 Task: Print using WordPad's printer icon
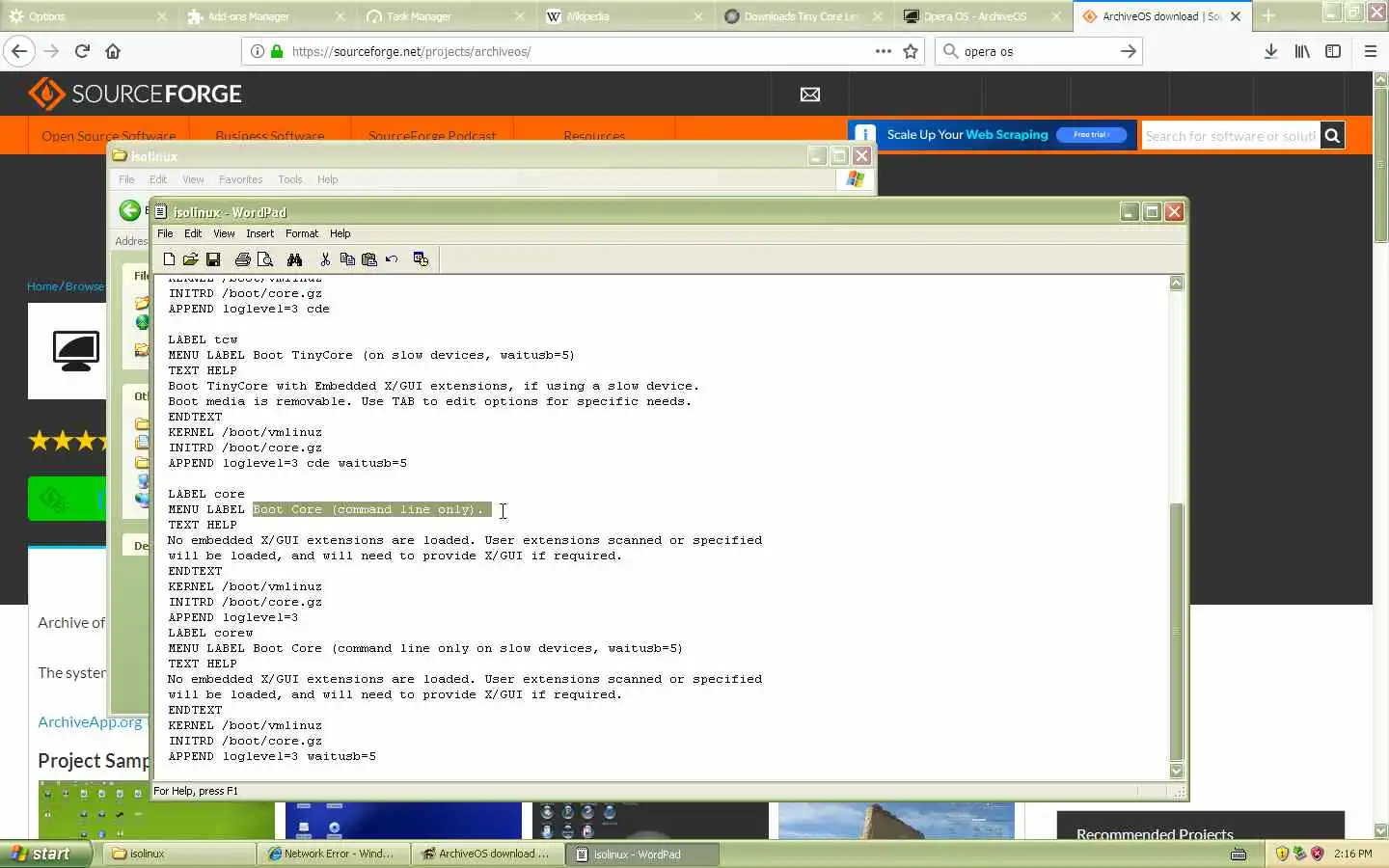click(242, 259)
